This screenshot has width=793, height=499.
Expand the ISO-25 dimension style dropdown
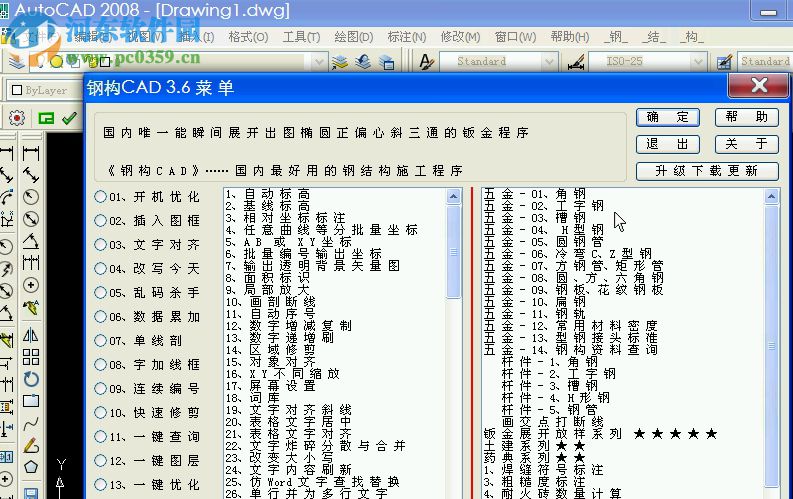click(x=698, y=62)
